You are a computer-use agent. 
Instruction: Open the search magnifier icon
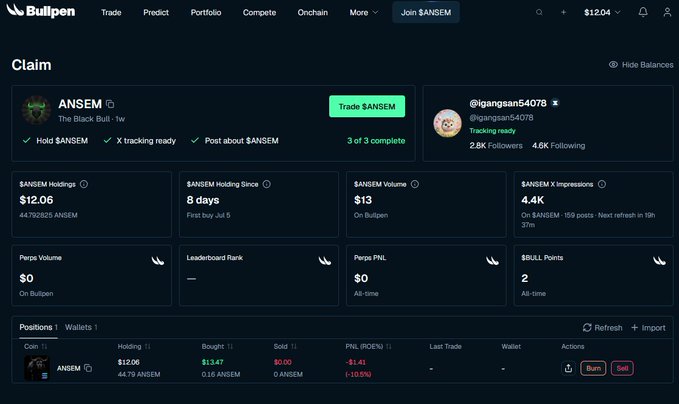(539, 13)
